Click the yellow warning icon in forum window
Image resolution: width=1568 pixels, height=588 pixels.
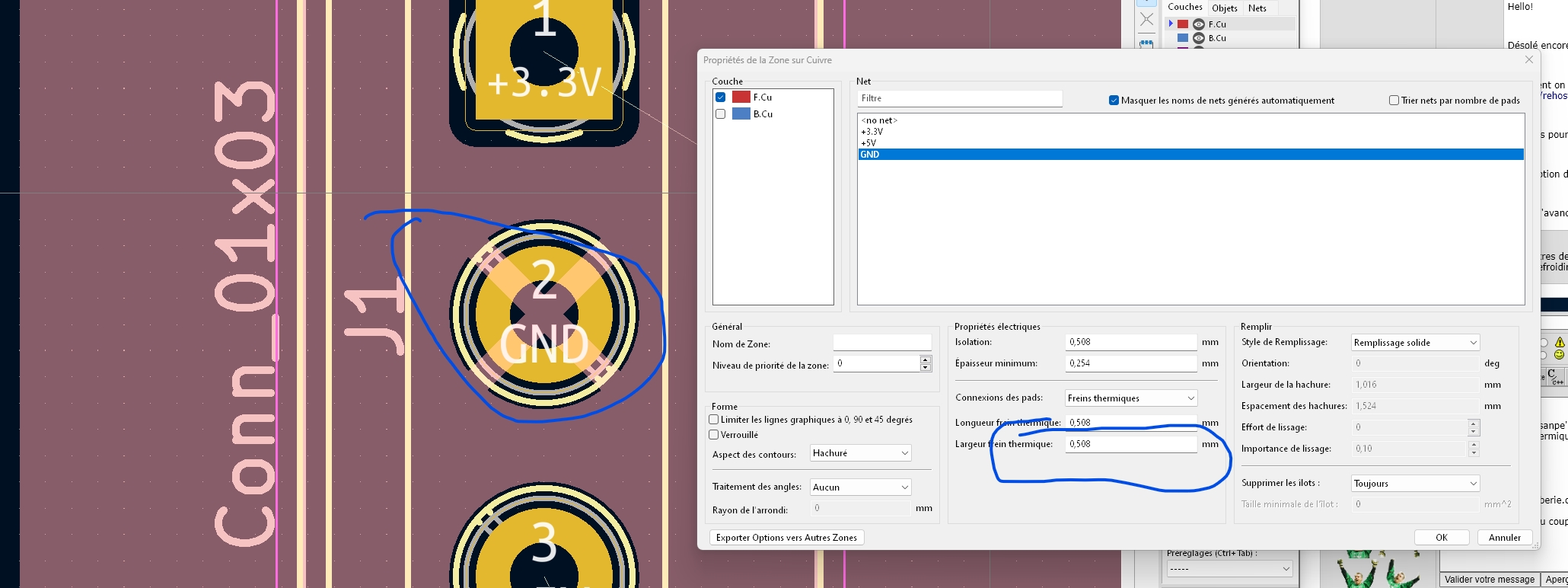[x=1560, y=343]
